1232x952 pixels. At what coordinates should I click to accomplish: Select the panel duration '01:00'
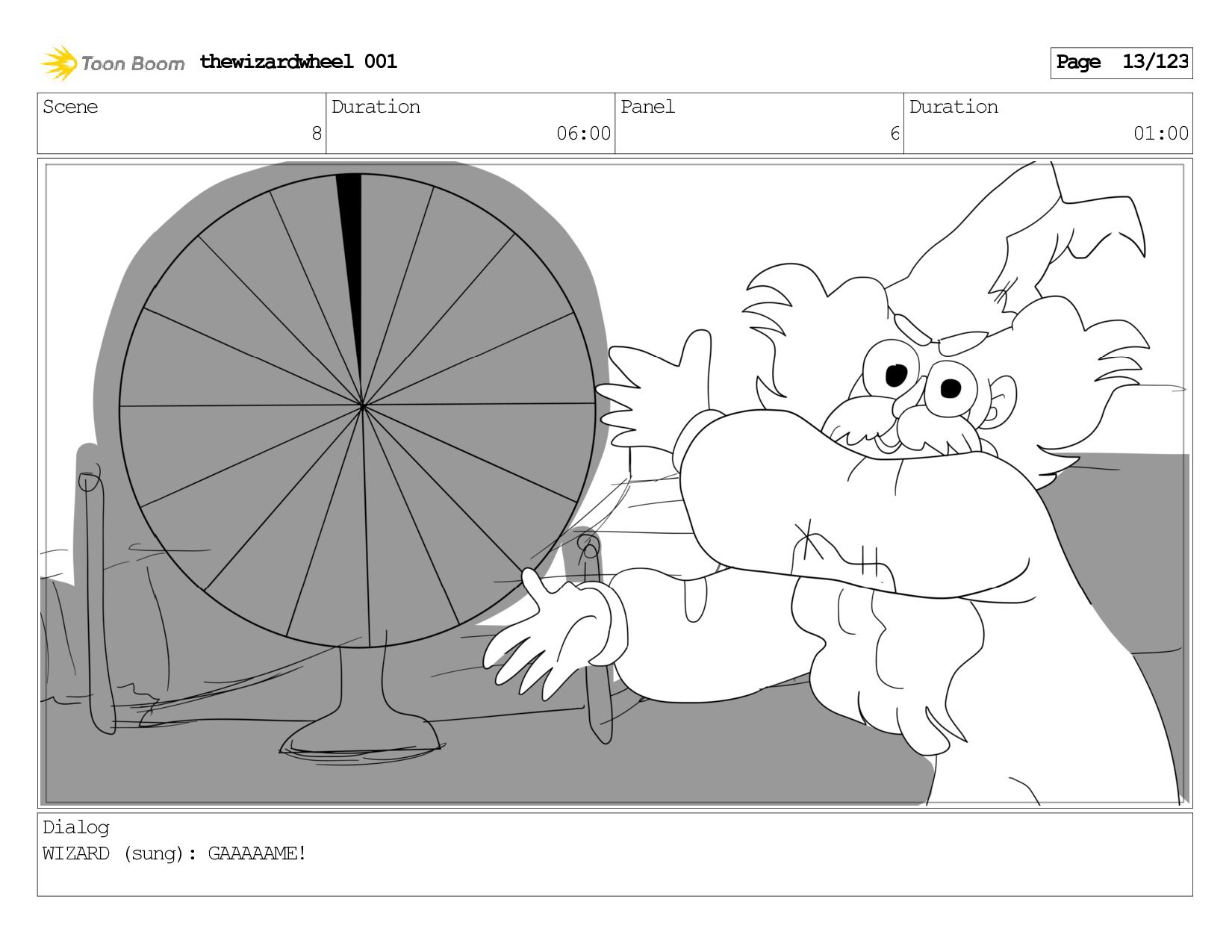pos(1161,134)
